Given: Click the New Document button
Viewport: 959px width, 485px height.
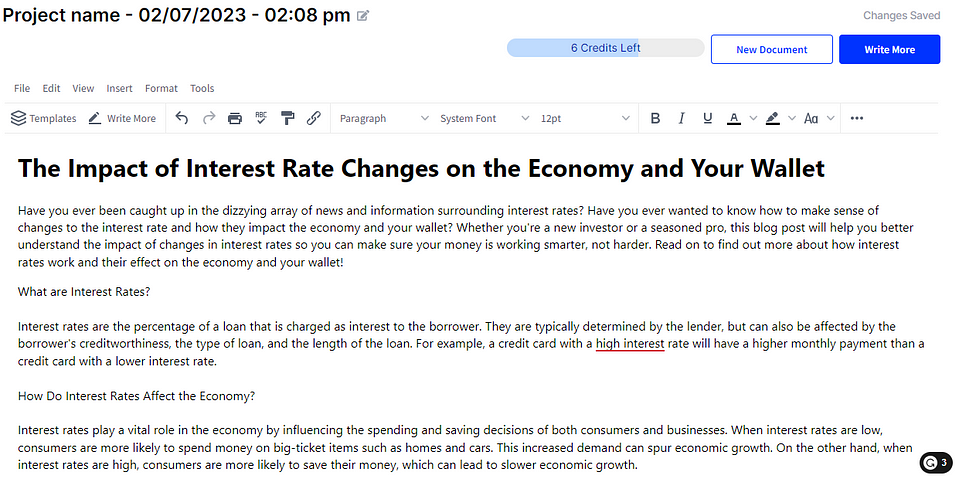Looking at the screenshot, I should point(771,49).
